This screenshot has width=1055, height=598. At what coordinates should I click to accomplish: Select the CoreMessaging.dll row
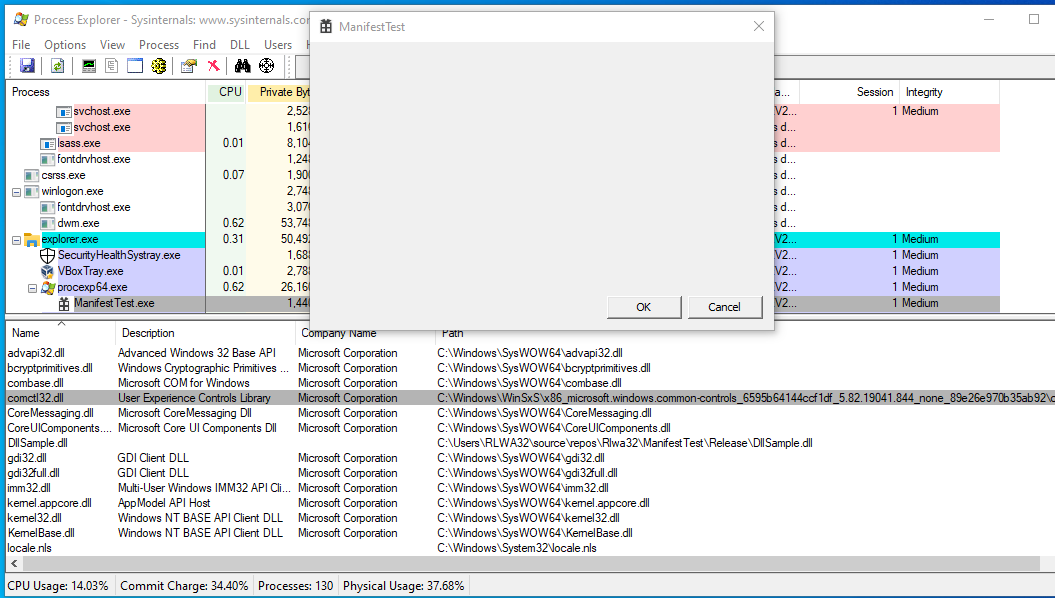pos(530,413)
